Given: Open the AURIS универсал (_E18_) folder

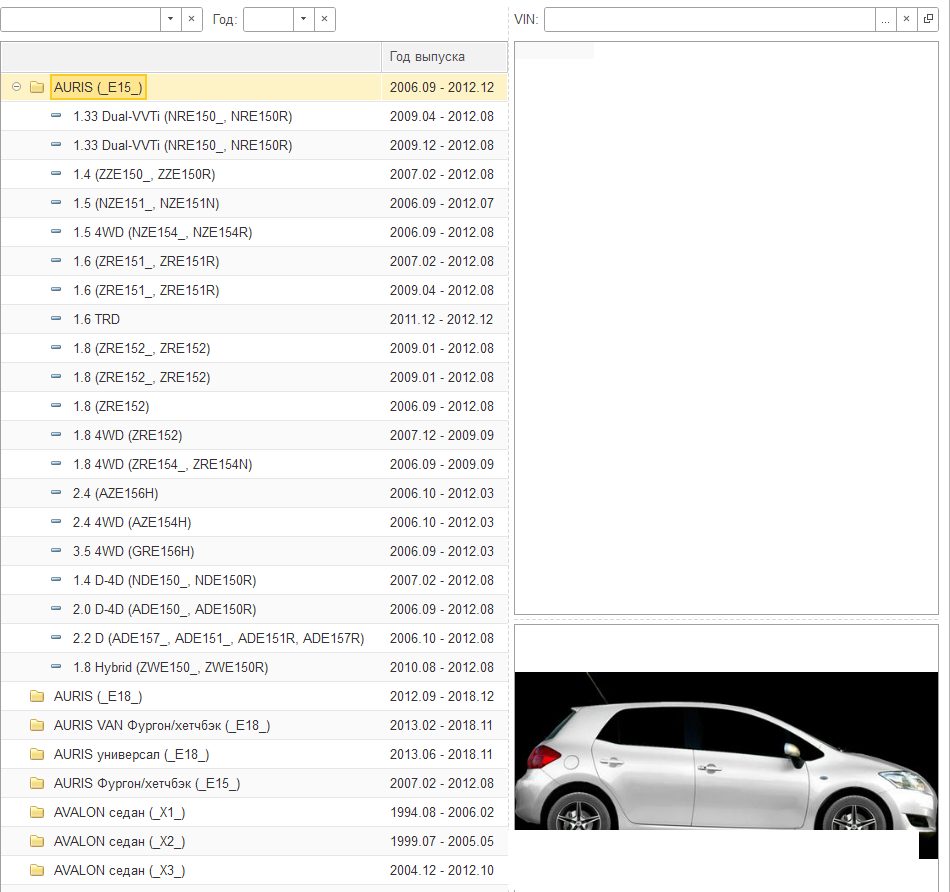Looking at the screenshot, I should (x=37, y=754).
